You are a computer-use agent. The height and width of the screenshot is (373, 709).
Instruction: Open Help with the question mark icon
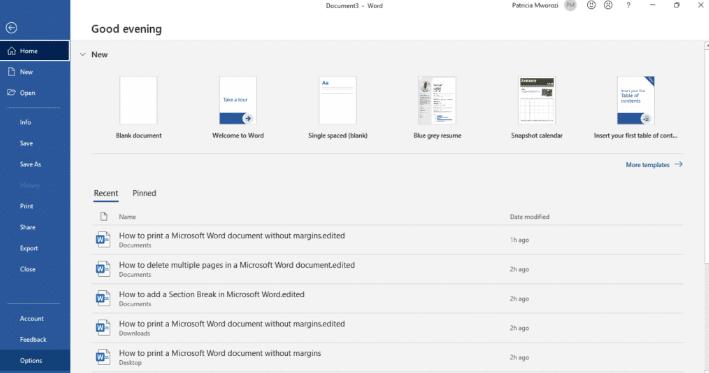(x=628, y=5)
